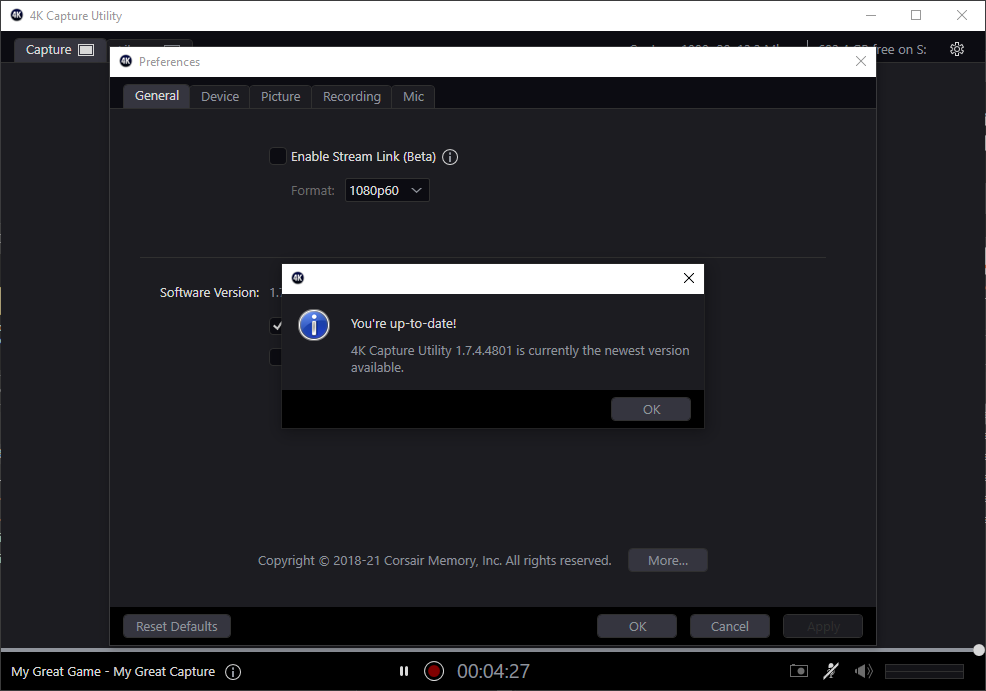Mute the speaker volume icon

pos(863,671)
